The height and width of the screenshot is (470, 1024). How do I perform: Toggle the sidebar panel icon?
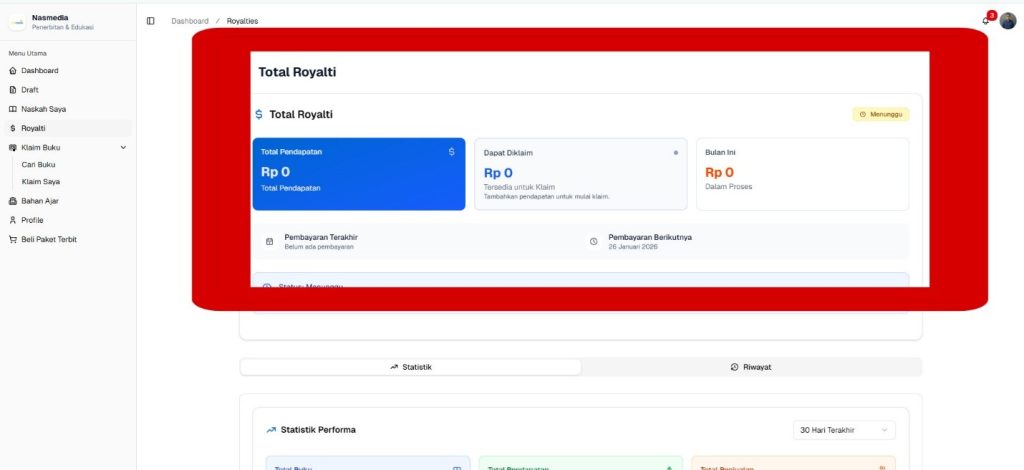151,21
